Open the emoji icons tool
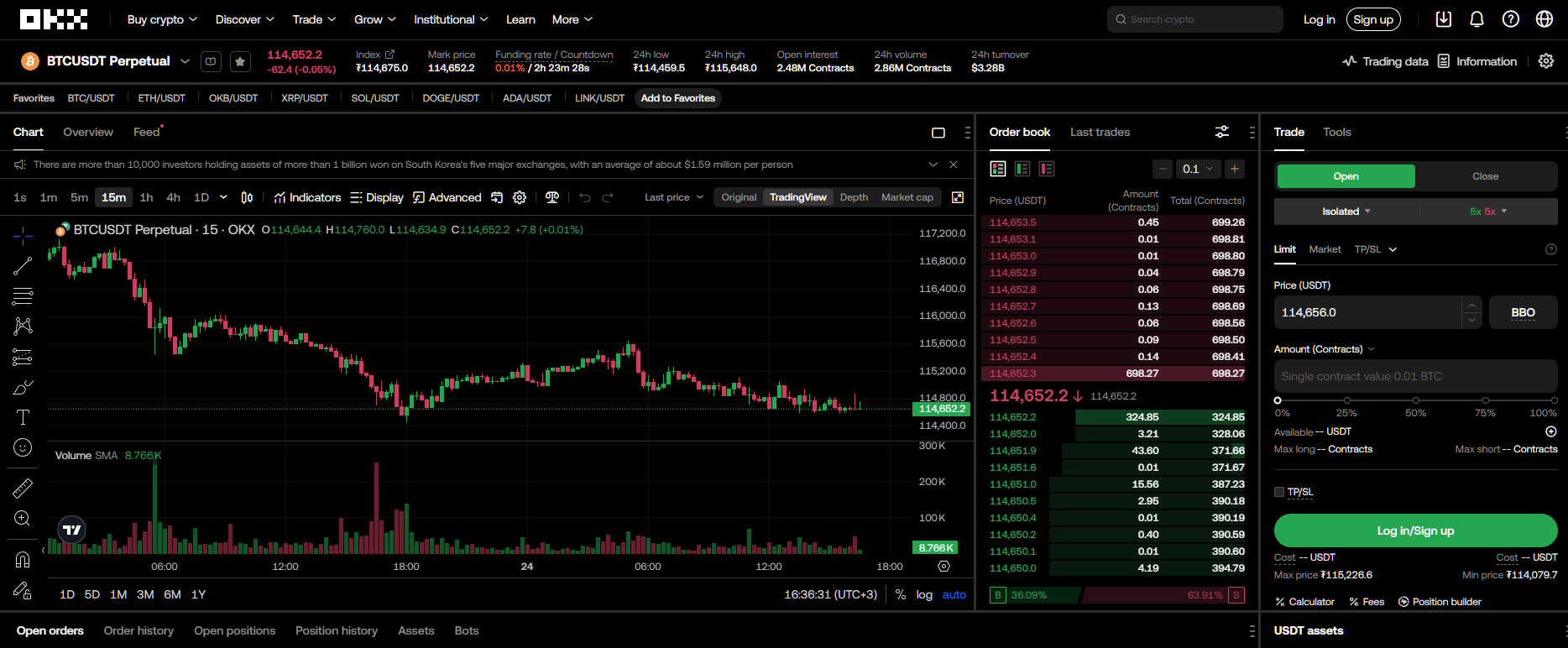The image size is (1568, 648). tap(23, 447)
